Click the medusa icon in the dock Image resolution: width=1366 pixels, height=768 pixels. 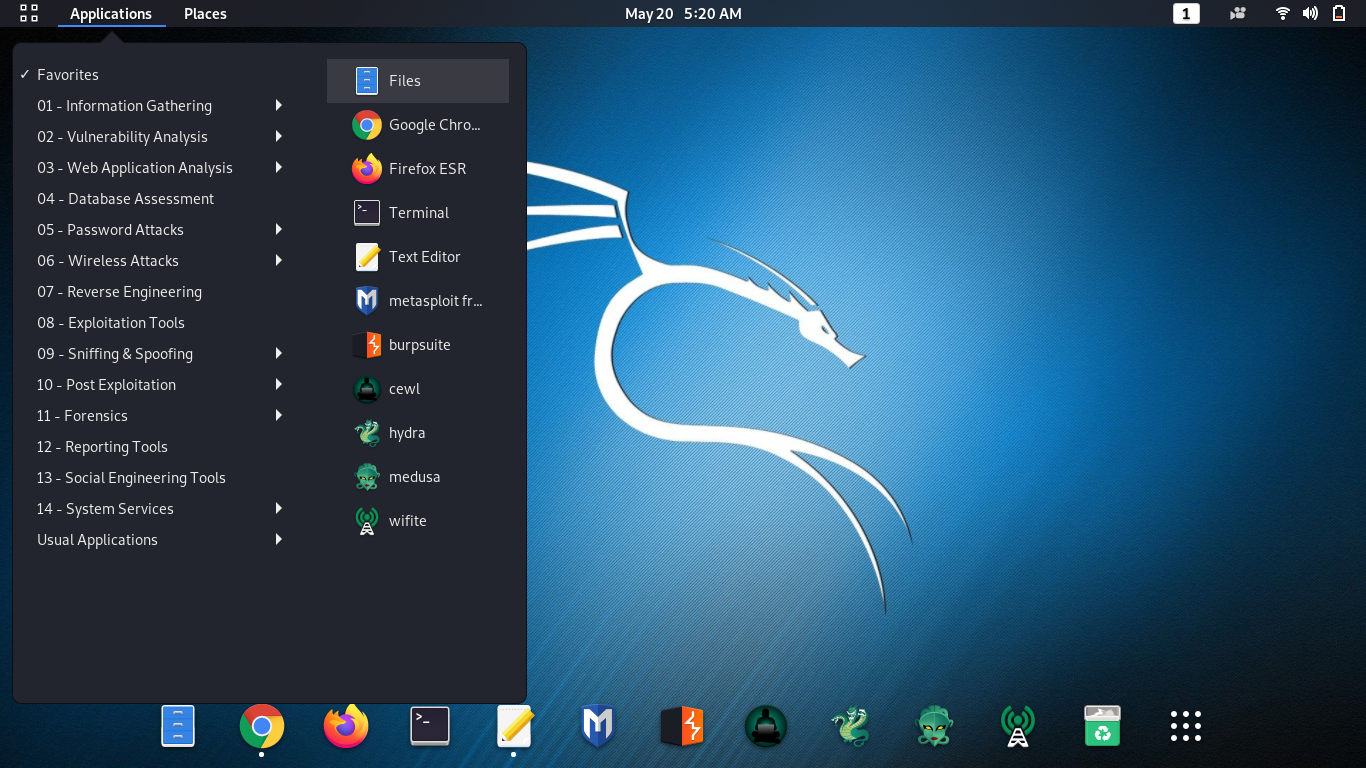pyautogui.click(x=934, y=726)
